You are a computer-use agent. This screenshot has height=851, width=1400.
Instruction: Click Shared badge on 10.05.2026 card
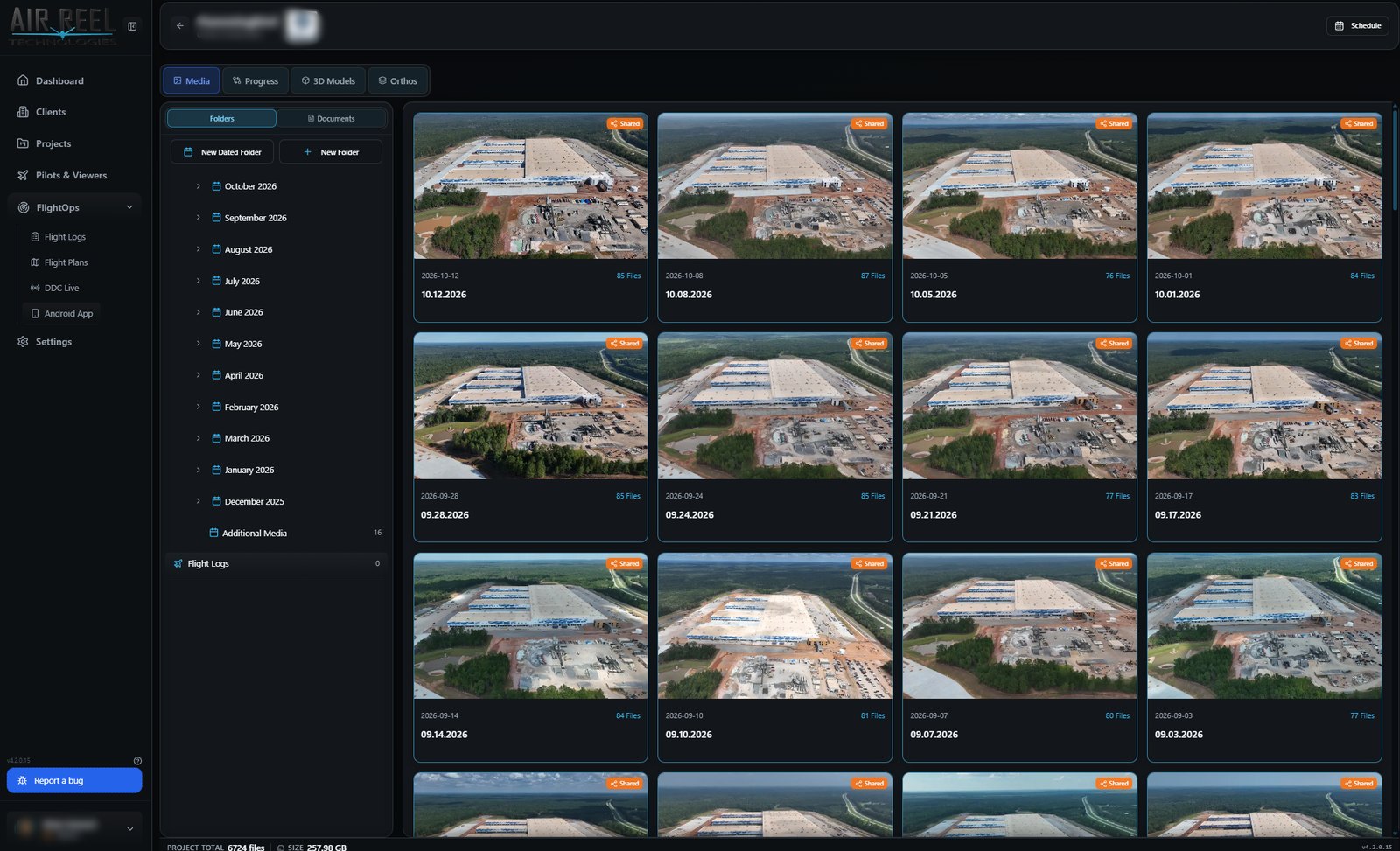click(1114, 124)
